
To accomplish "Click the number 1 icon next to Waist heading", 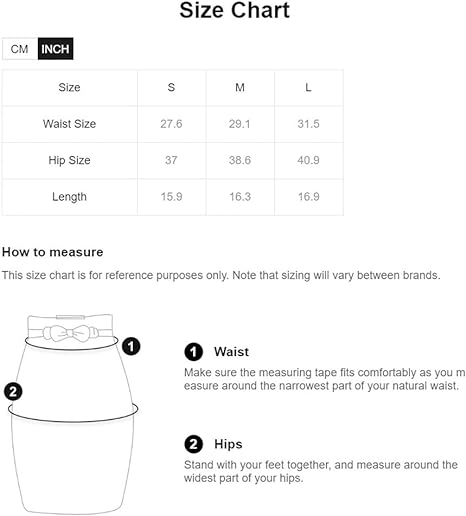I will [x=193, y=352].
